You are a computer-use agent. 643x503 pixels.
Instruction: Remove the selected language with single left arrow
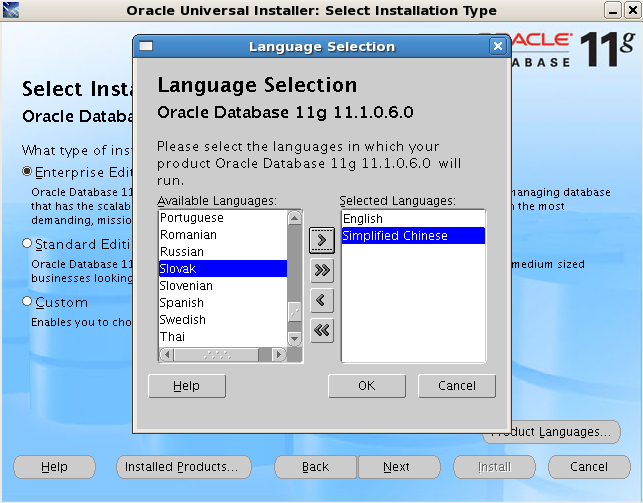[x=322, y=300]
